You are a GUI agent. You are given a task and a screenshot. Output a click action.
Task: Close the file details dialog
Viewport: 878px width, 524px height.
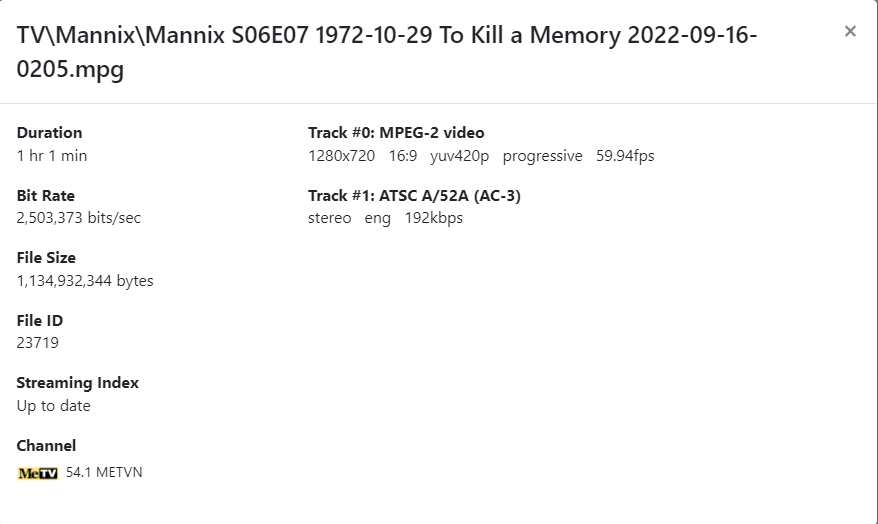click(x=850, y=31)
